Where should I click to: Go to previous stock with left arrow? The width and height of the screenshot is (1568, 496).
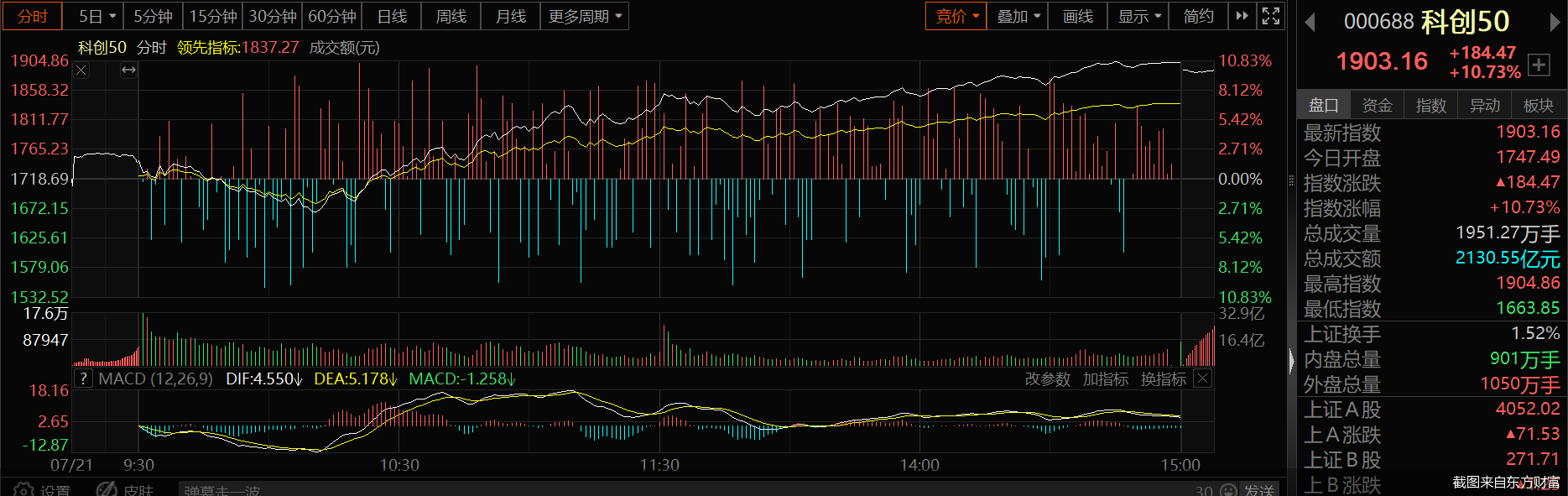point(1310,23)
